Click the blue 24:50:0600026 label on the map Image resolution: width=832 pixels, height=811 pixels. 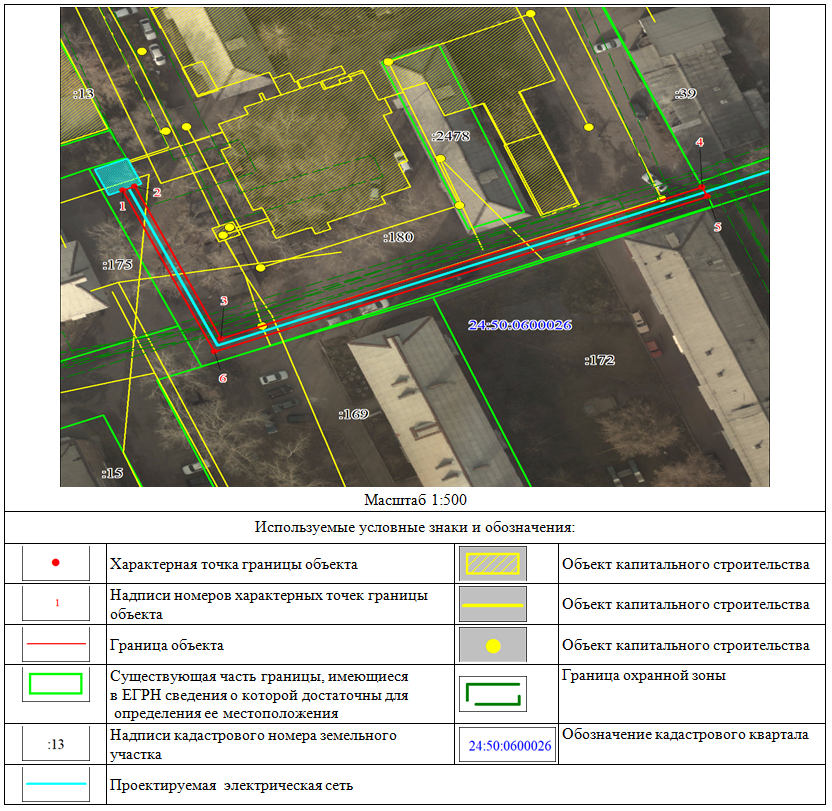coord(520,325)
